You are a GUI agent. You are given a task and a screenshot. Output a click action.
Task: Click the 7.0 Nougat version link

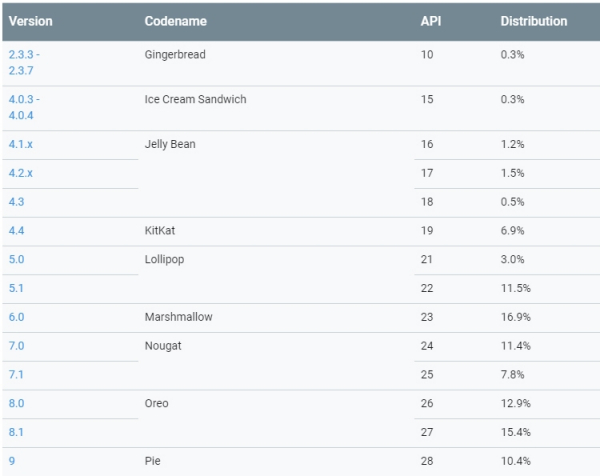tap(15, 346)
